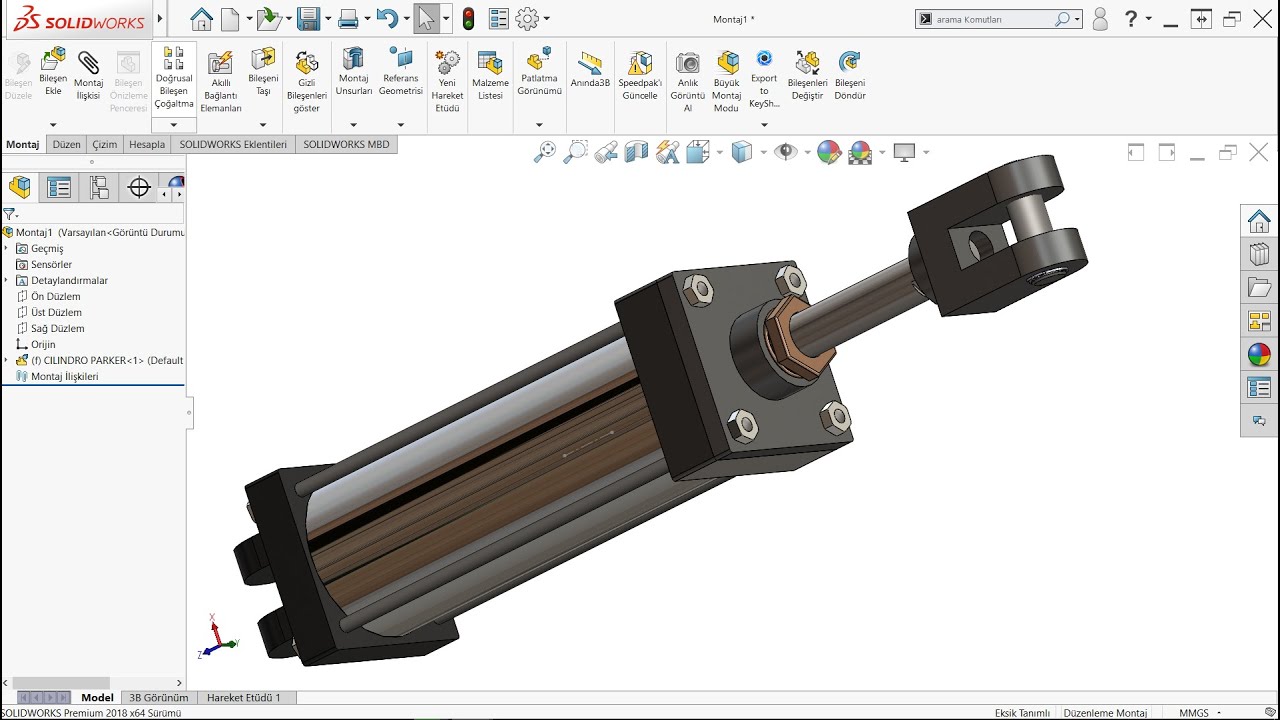Click the Rebuild traffic light icon
This screenshot has height=720, width=1280.
[x=467, y=18]
